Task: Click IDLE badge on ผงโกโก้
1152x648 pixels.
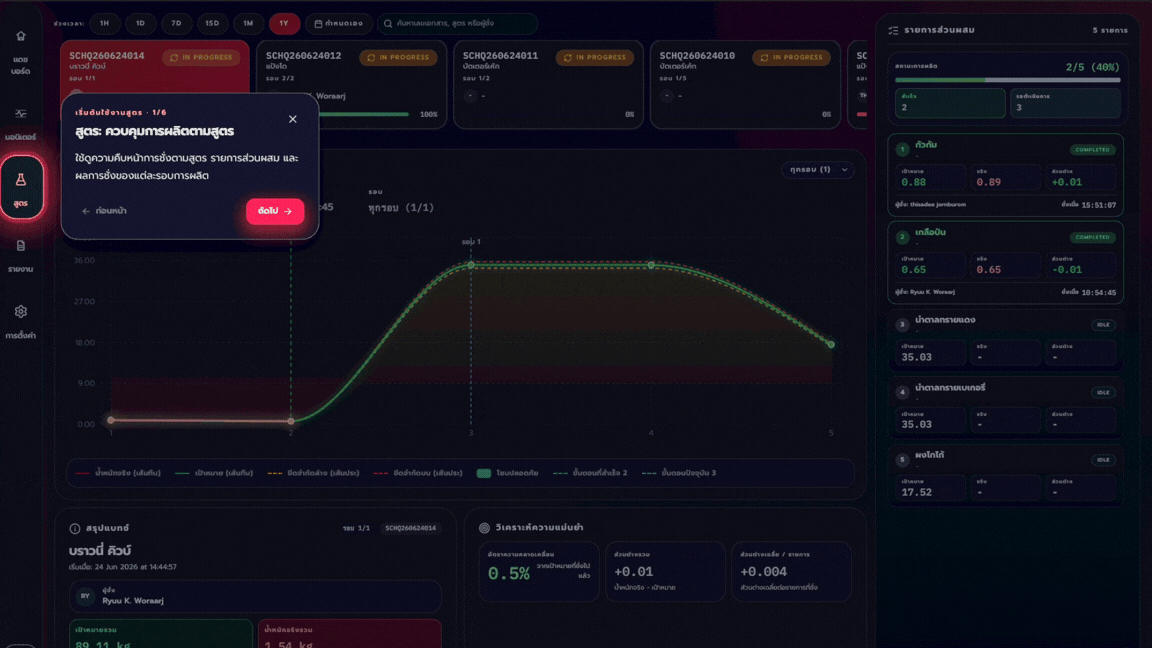Action: tap(1104, 460)
